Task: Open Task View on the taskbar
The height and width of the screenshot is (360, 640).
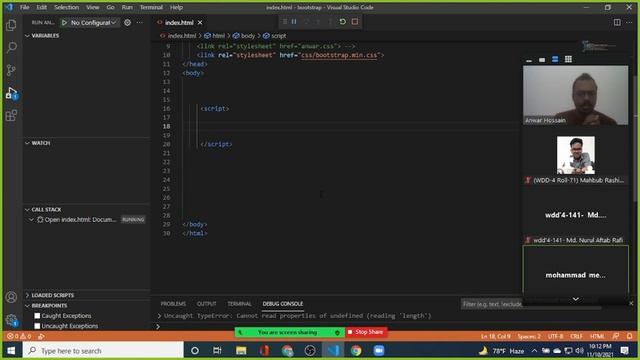Action: coord(217,351)
